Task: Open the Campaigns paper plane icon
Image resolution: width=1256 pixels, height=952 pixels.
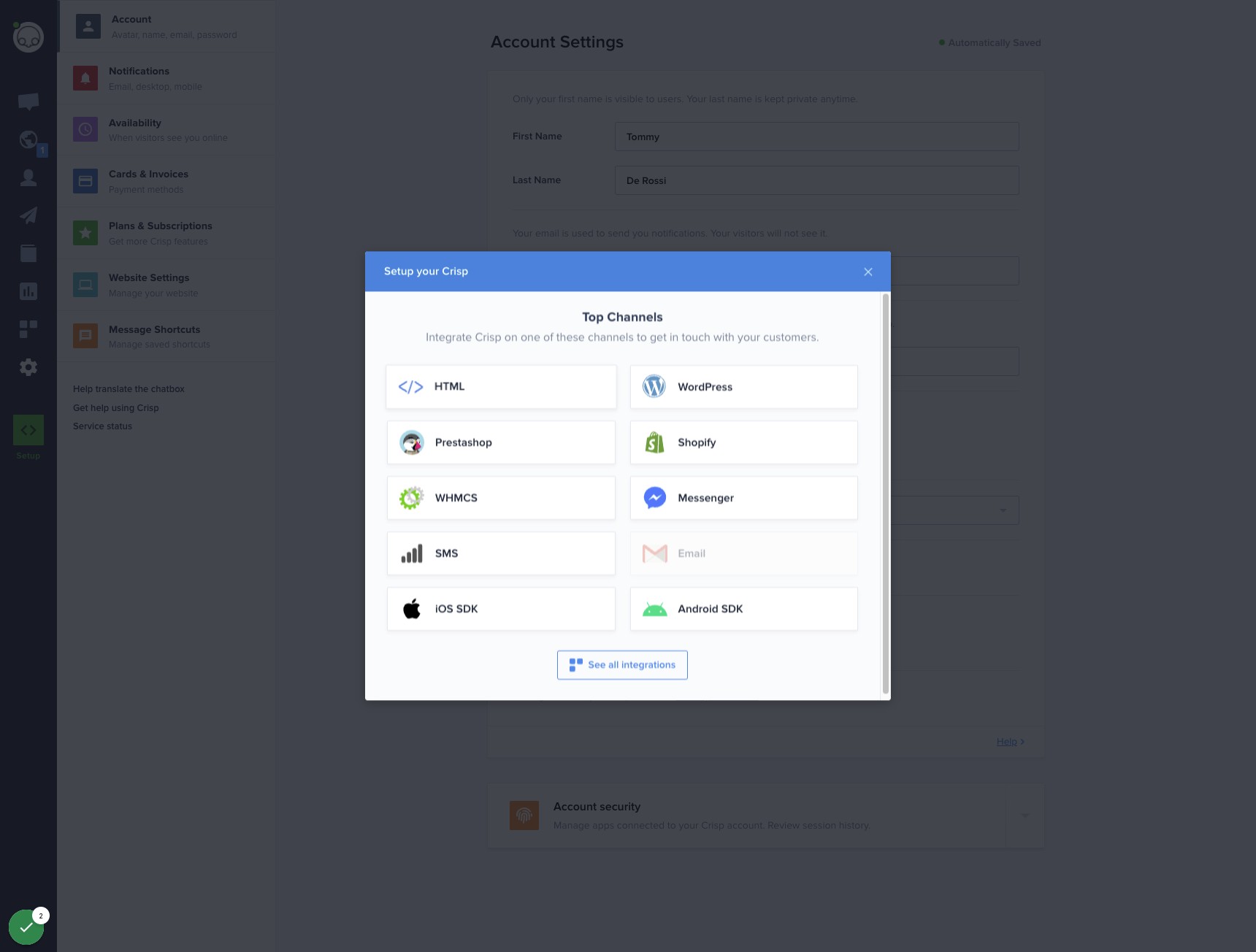Action: [x=28, y=215]
